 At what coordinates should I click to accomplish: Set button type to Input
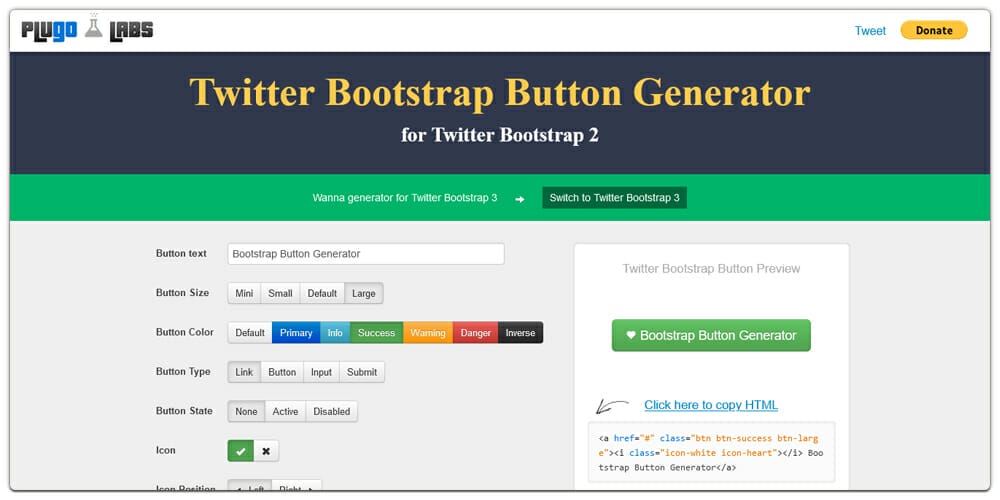321,372
